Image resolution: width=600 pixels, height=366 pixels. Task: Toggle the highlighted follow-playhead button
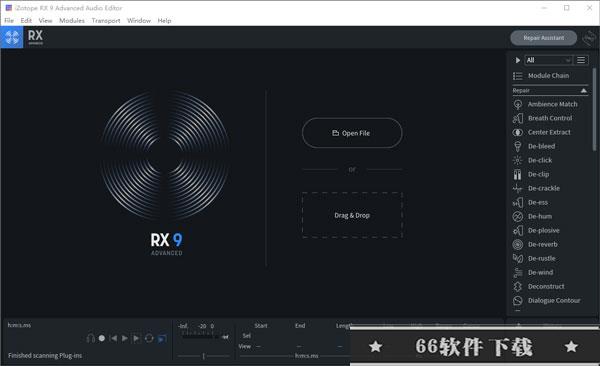click(162, 338)
